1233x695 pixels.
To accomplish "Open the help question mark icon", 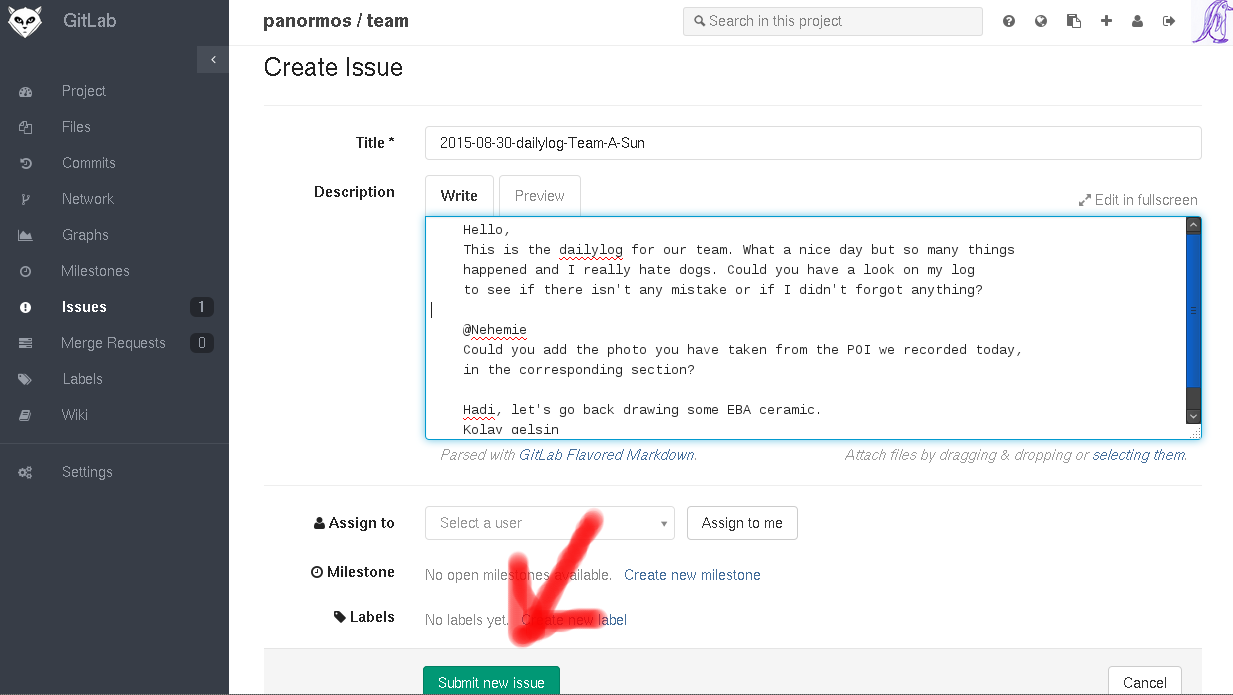I will pyautogui.click(x=1009, y=21).
